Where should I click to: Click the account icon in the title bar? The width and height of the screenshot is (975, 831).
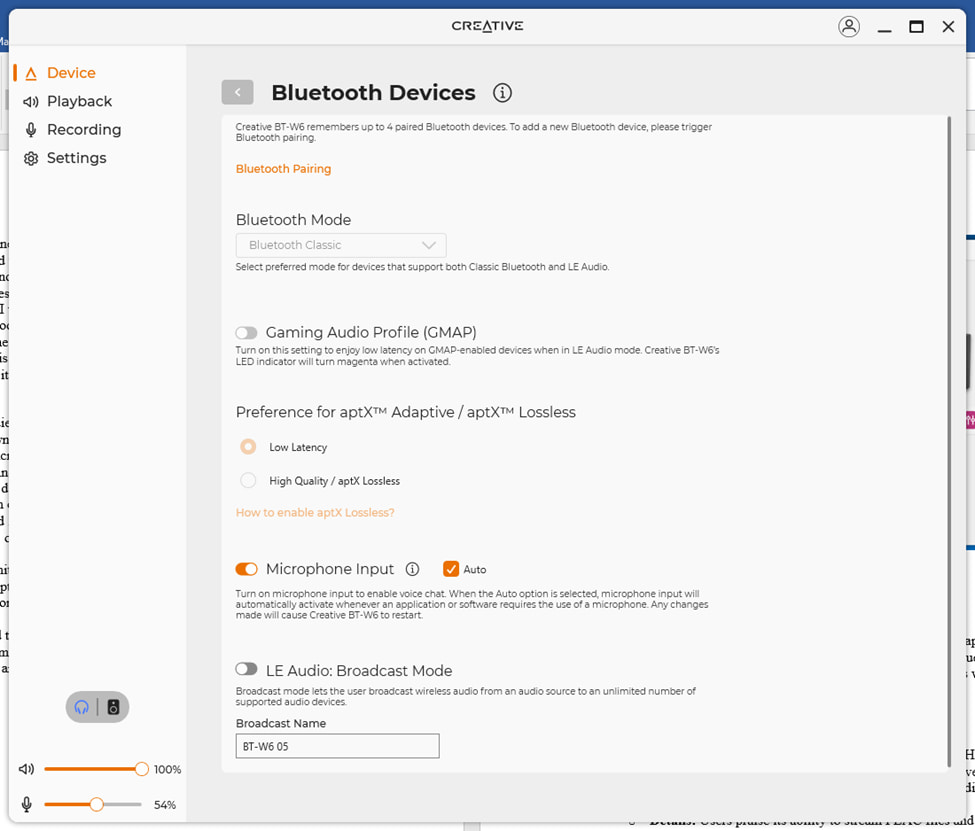[x=849, y=27]
